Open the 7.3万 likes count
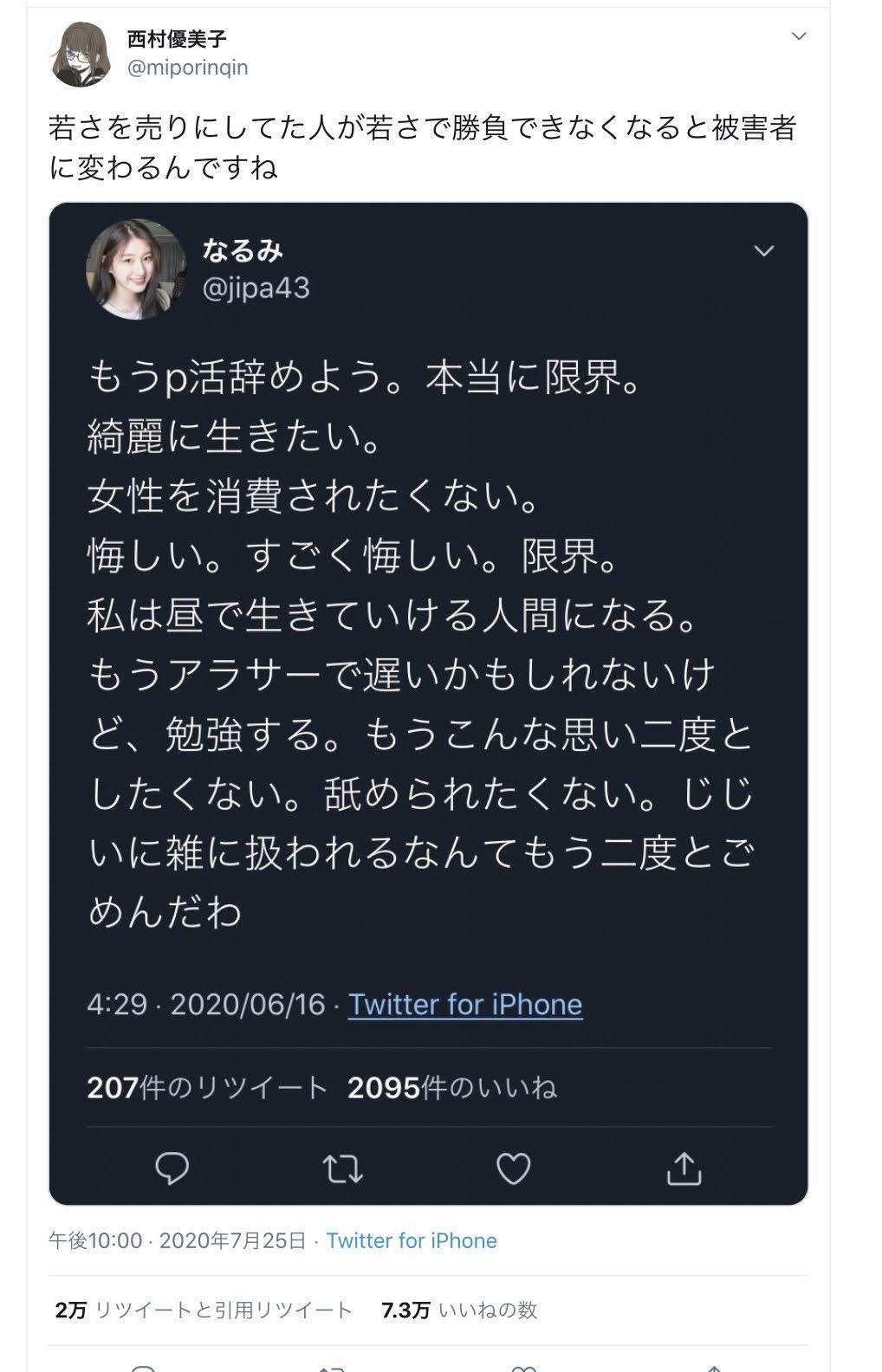 tap(459, 1310)
